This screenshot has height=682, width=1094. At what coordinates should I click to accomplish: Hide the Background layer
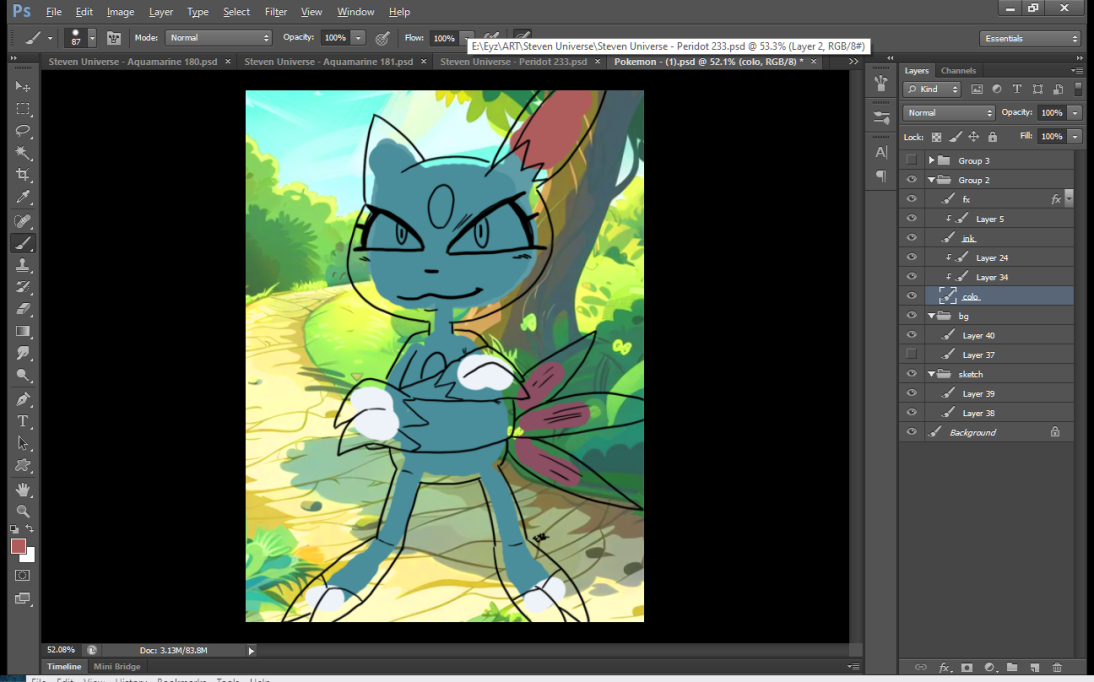click(x=911, y=432)
